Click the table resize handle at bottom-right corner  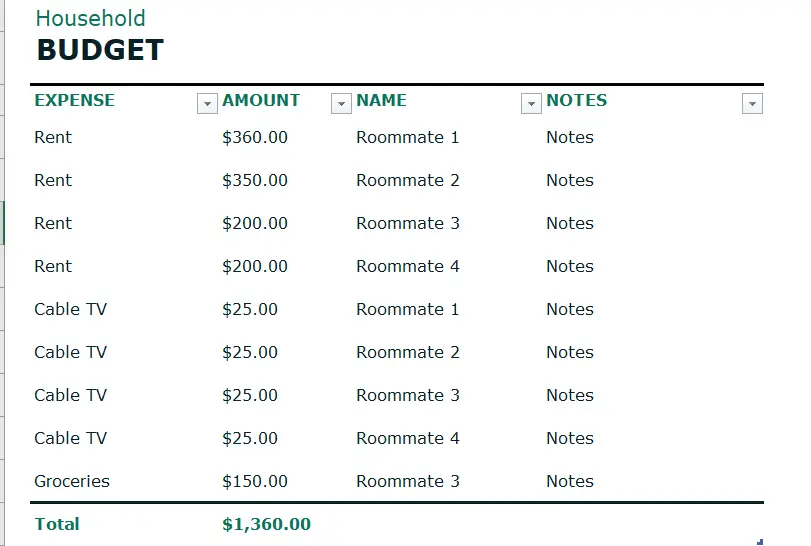tap(760, 542)
